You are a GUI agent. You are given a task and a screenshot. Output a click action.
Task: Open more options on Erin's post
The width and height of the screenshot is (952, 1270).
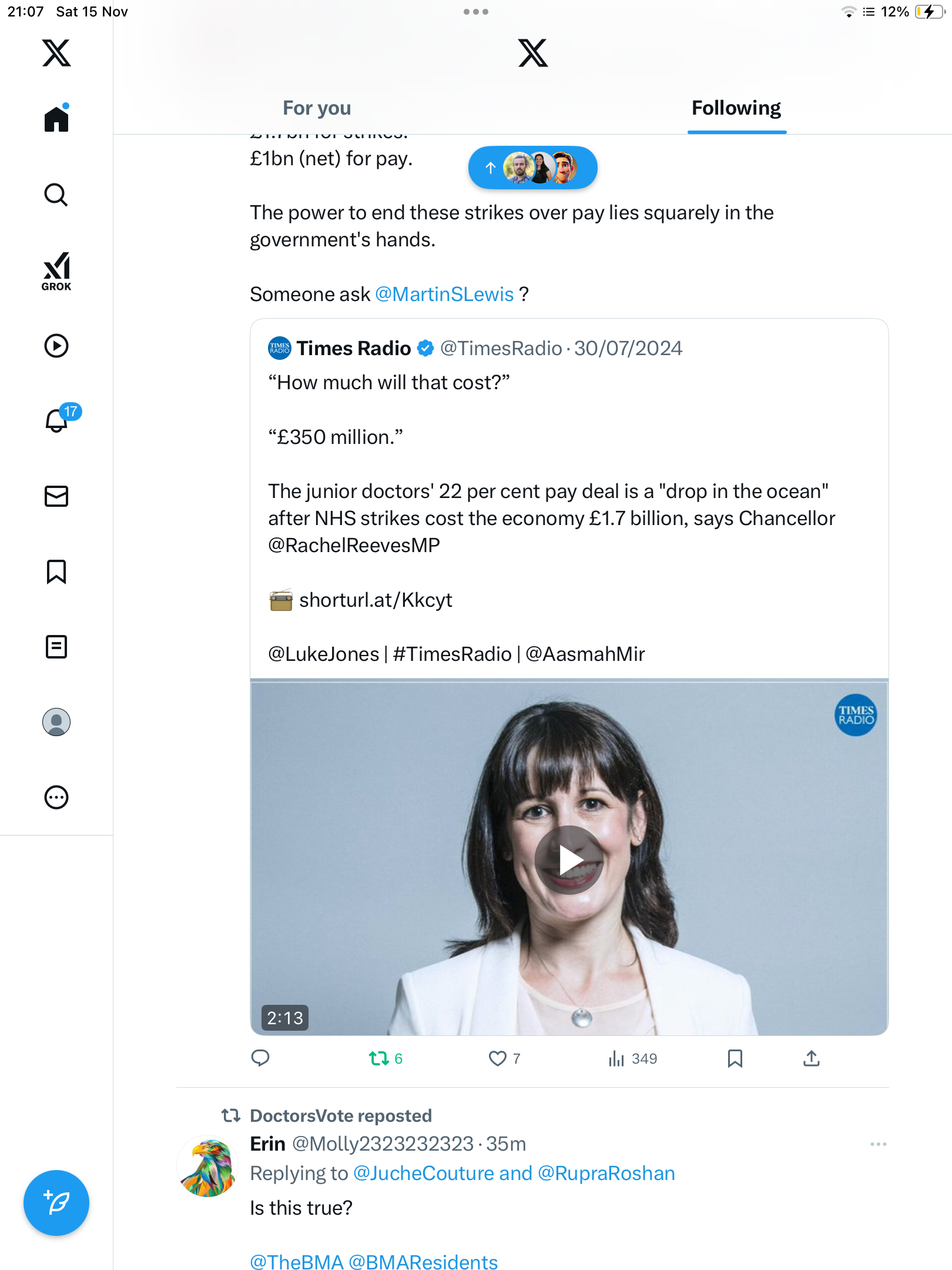coord(878,1144)
